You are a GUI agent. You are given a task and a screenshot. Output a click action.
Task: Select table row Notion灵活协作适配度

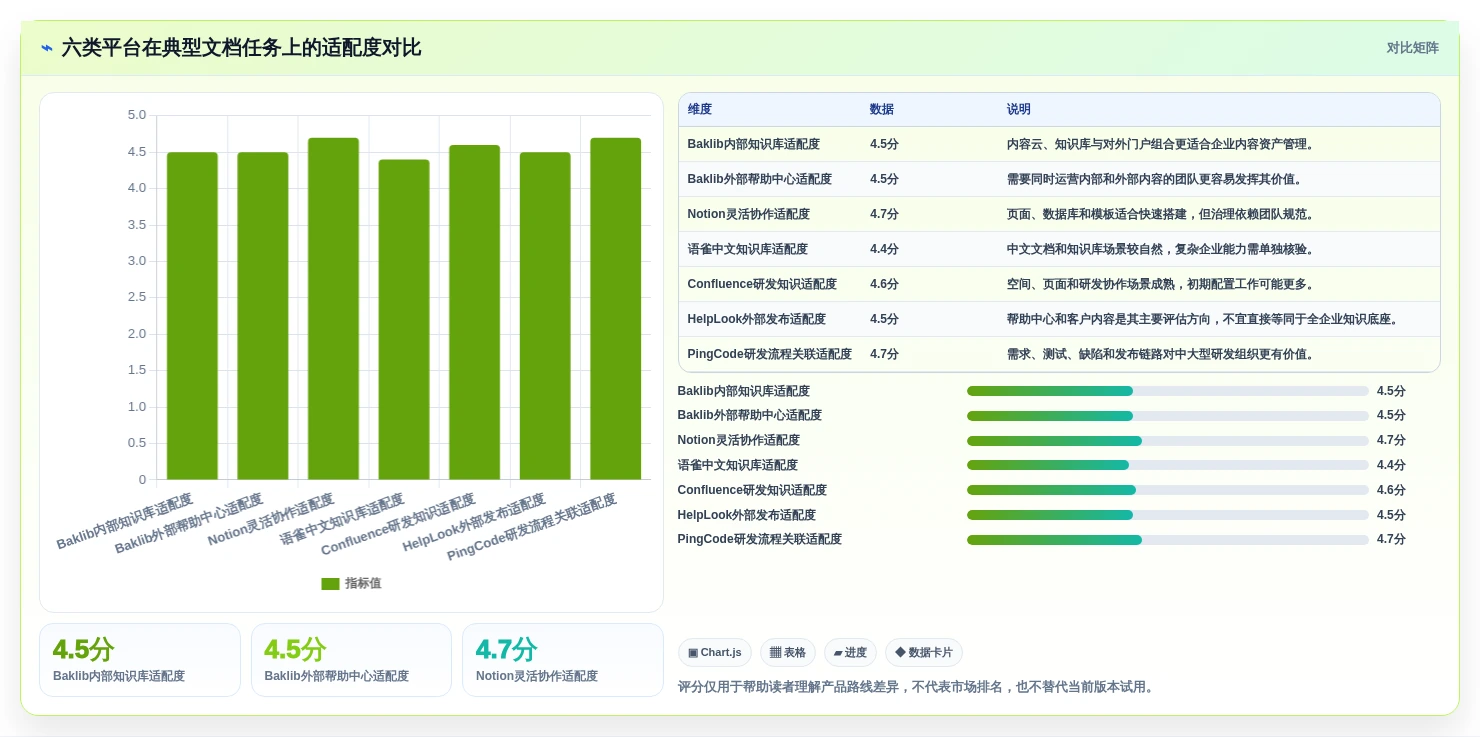pyautogui.click(x=1059, y=214)
